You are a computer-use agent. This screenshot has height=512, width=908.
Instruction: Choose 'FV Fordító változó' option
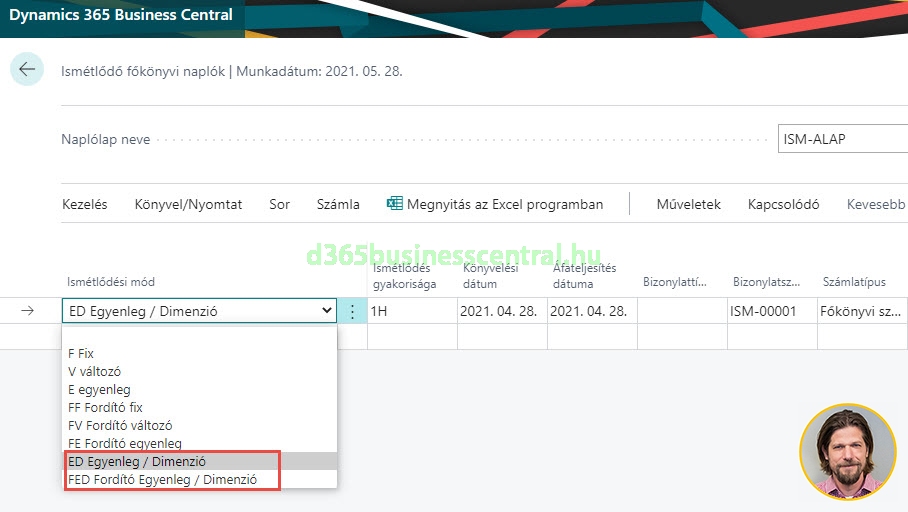[199, 425]
